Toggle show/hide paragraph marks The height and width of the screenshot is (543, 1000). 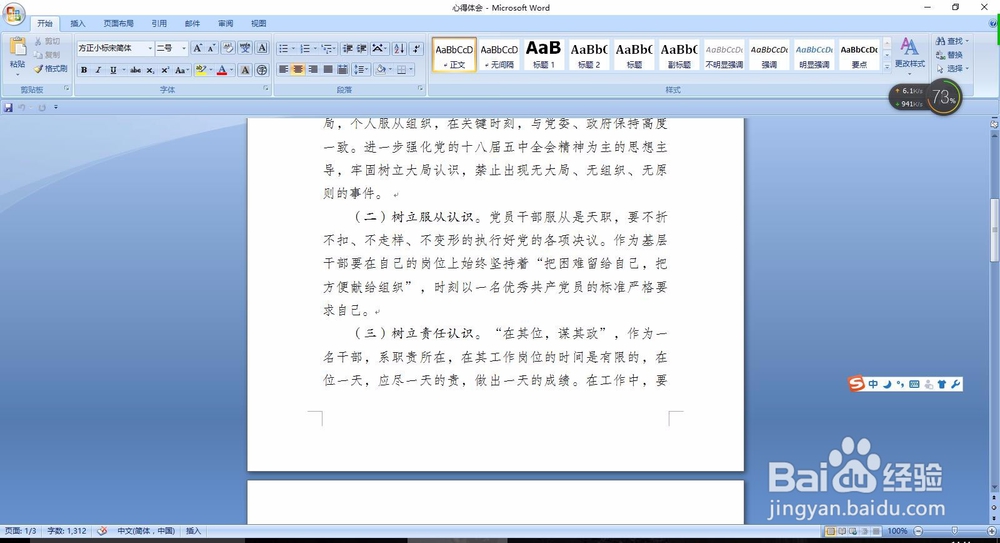[x=416, y=48]
